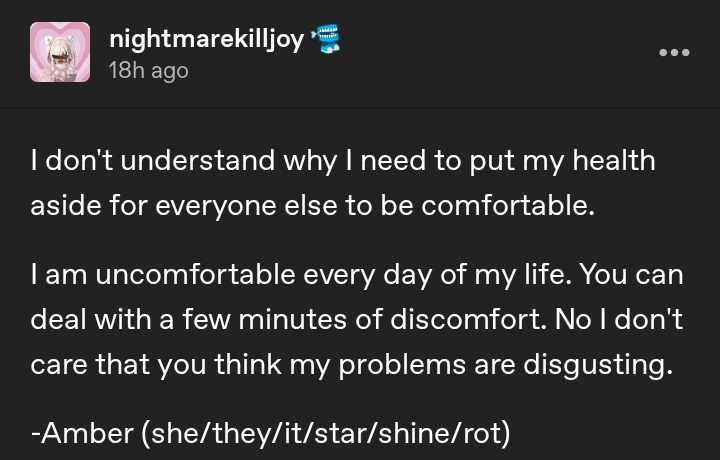This screenshot has width=720, height=460.
Task: Click the name 'Amber' in the signature
Action: 88,434
